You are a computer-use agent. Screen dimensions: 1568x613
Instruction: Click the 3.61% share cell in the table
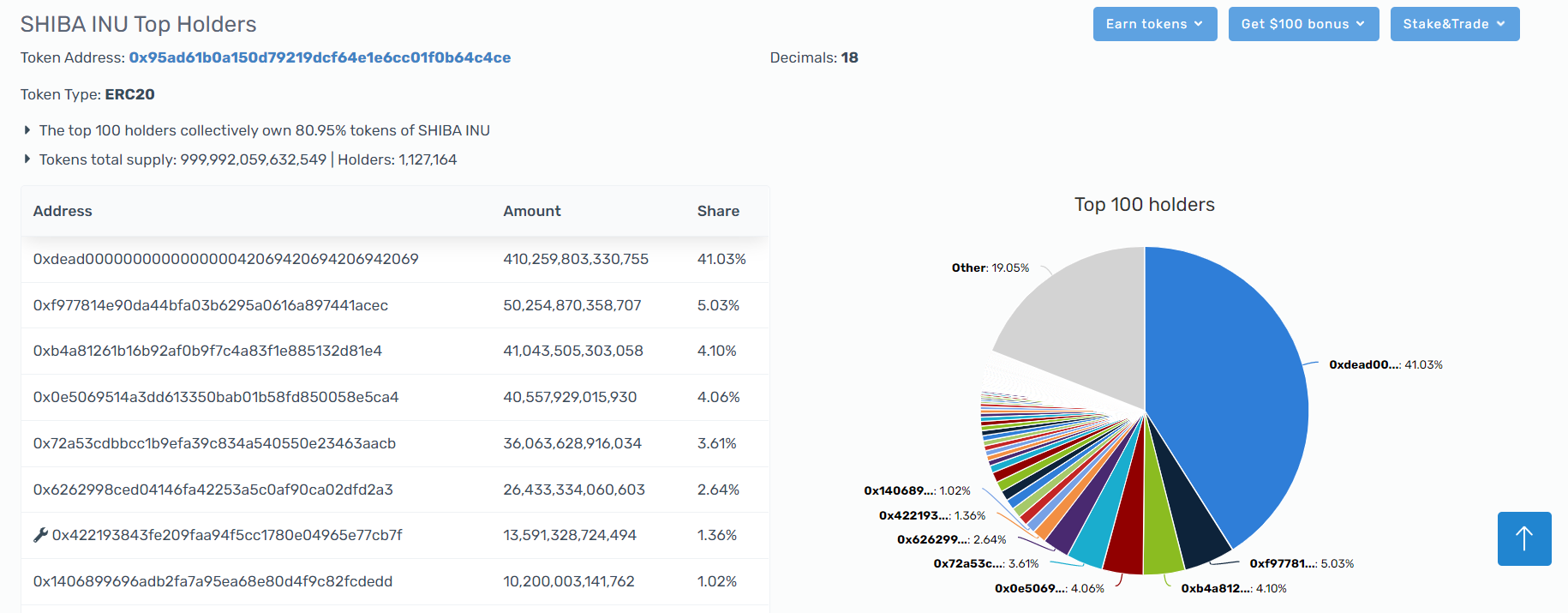click(717, 443)
